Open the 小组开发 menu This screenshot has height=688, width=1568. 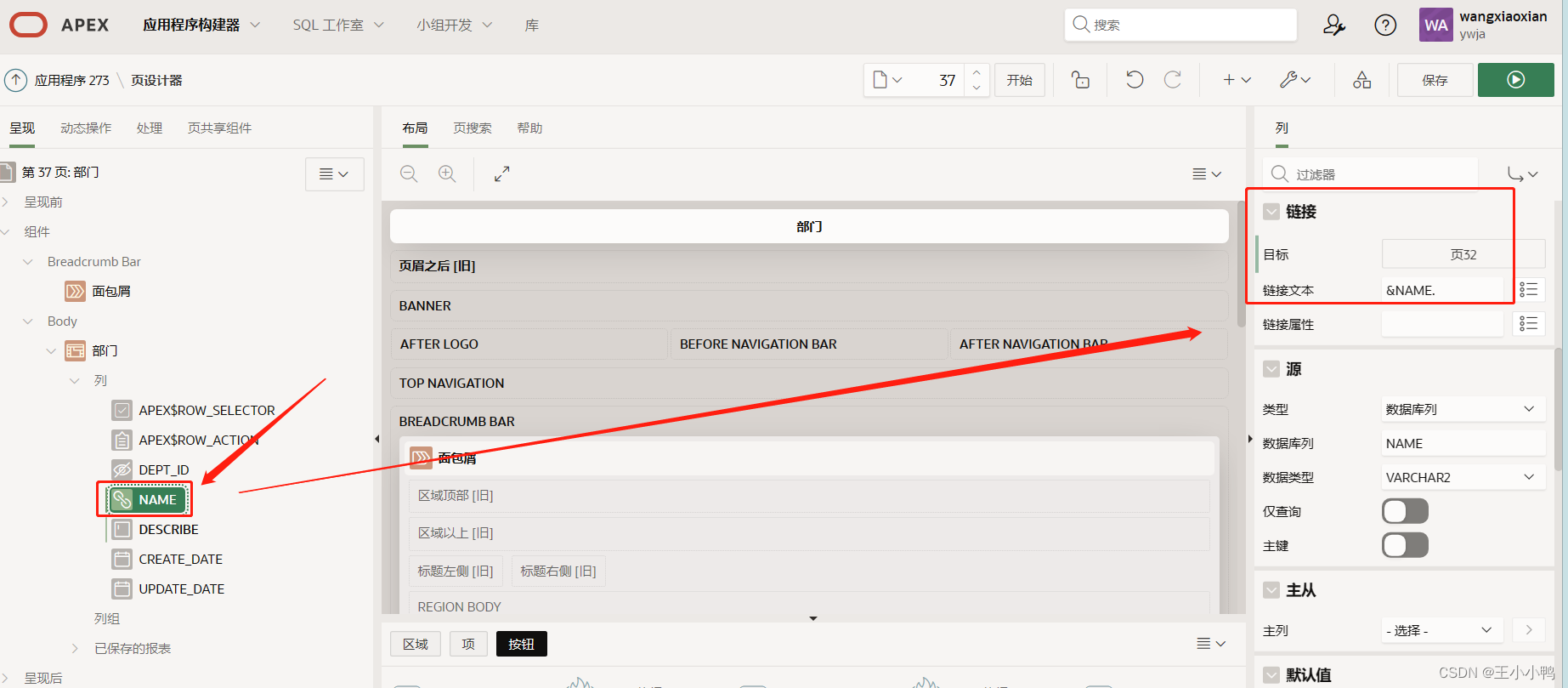[454, 26]
